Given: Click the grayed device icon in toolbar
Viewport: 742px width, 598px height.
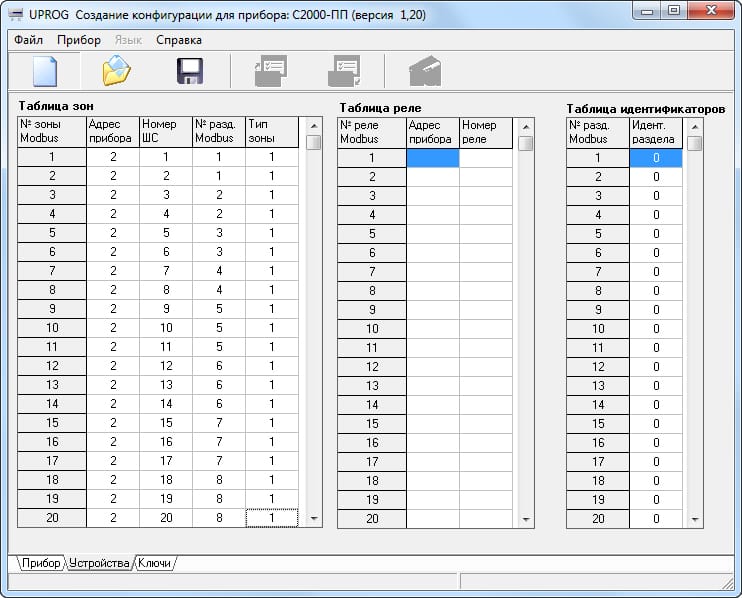Looking at the screenshot, I should pyautogui.click(x=425, y=71).
